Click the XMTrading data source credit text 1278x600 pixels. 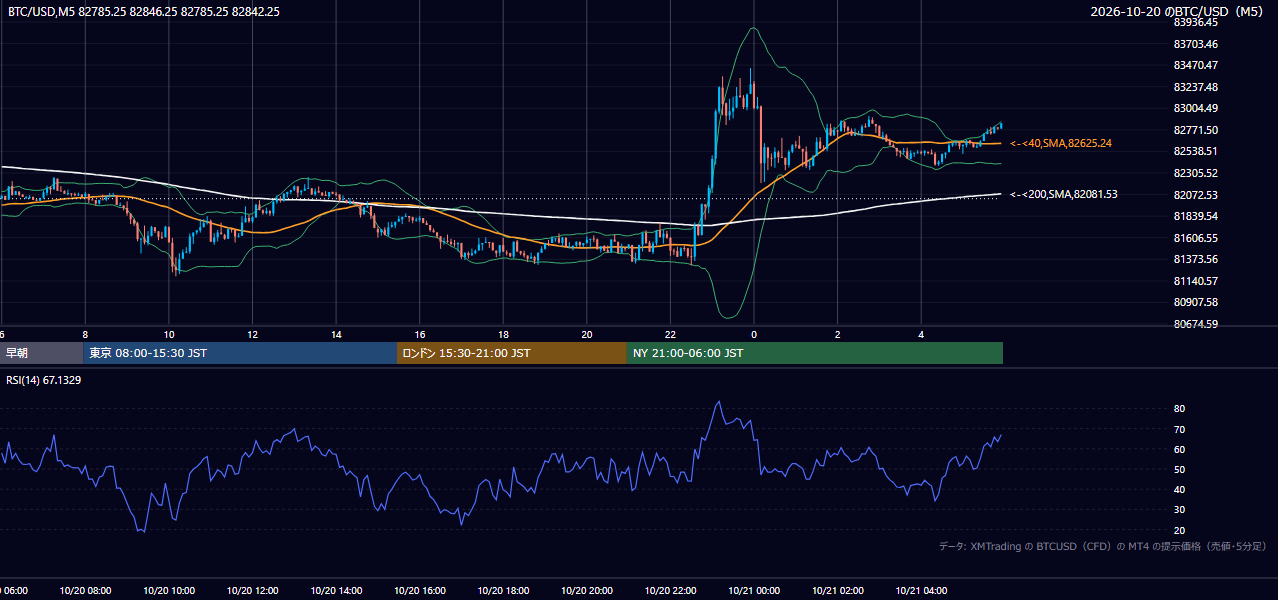point(1102,546)
